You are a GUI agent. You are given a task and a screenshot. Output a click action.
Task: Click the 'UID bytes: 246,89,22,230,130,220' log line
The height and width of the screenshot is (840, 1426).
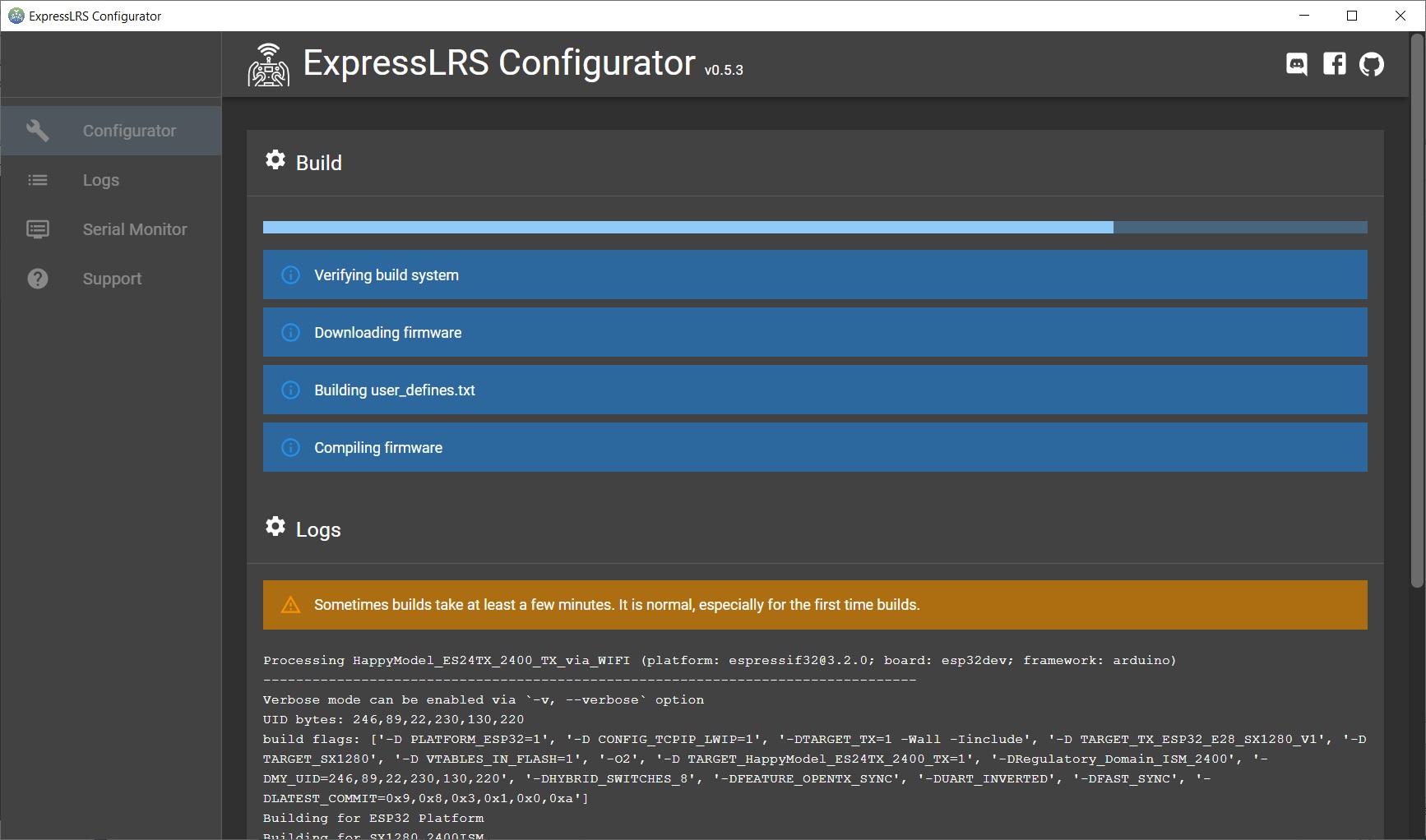click(393, 720)
